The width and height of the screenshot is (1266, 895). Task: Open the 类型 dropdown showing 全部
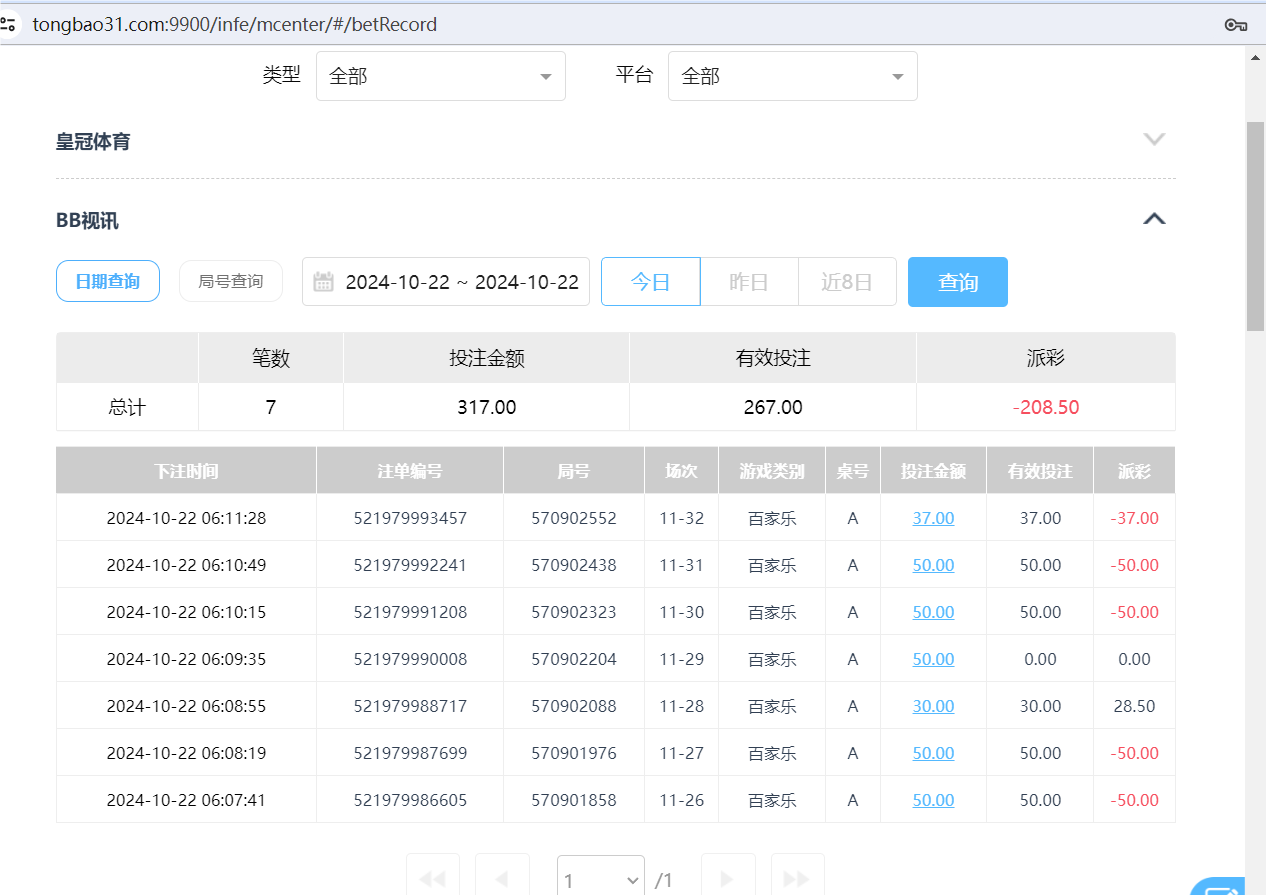pos(440,75)
